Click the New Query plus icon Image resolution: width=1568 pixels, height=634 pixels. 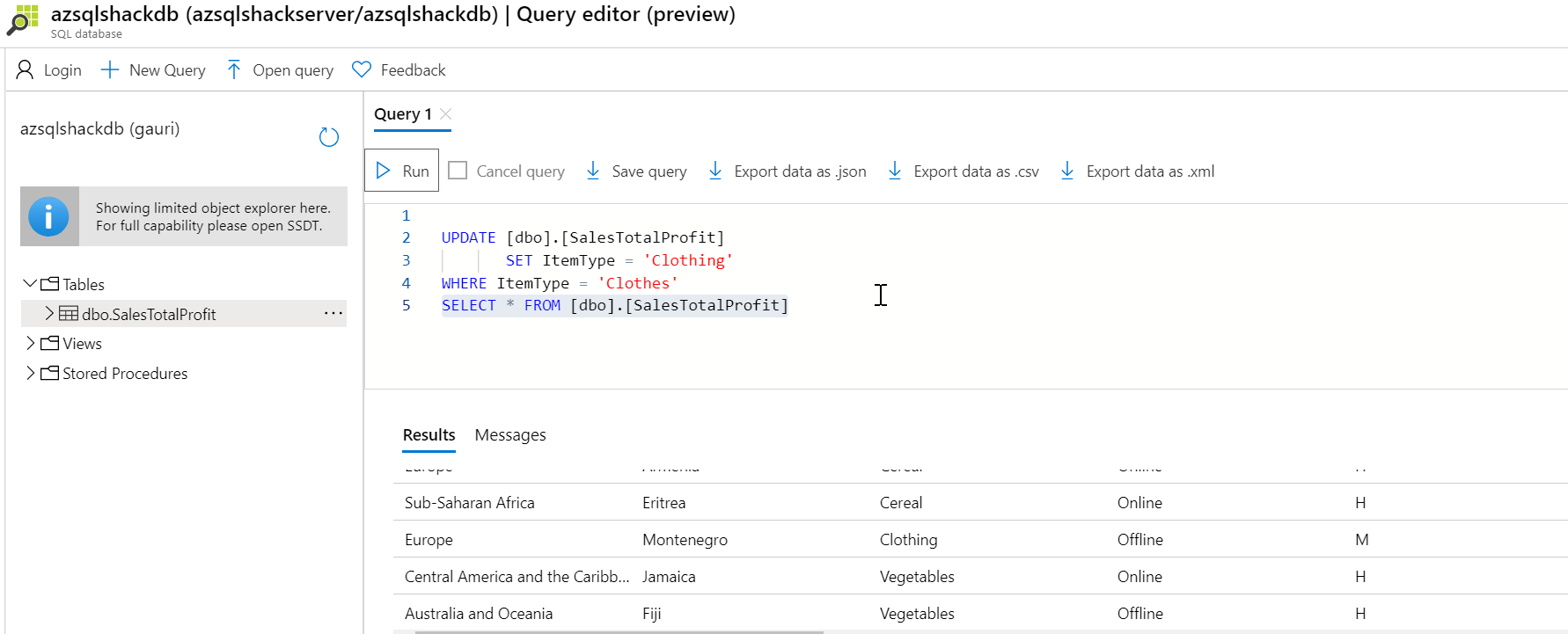point(110,69)
